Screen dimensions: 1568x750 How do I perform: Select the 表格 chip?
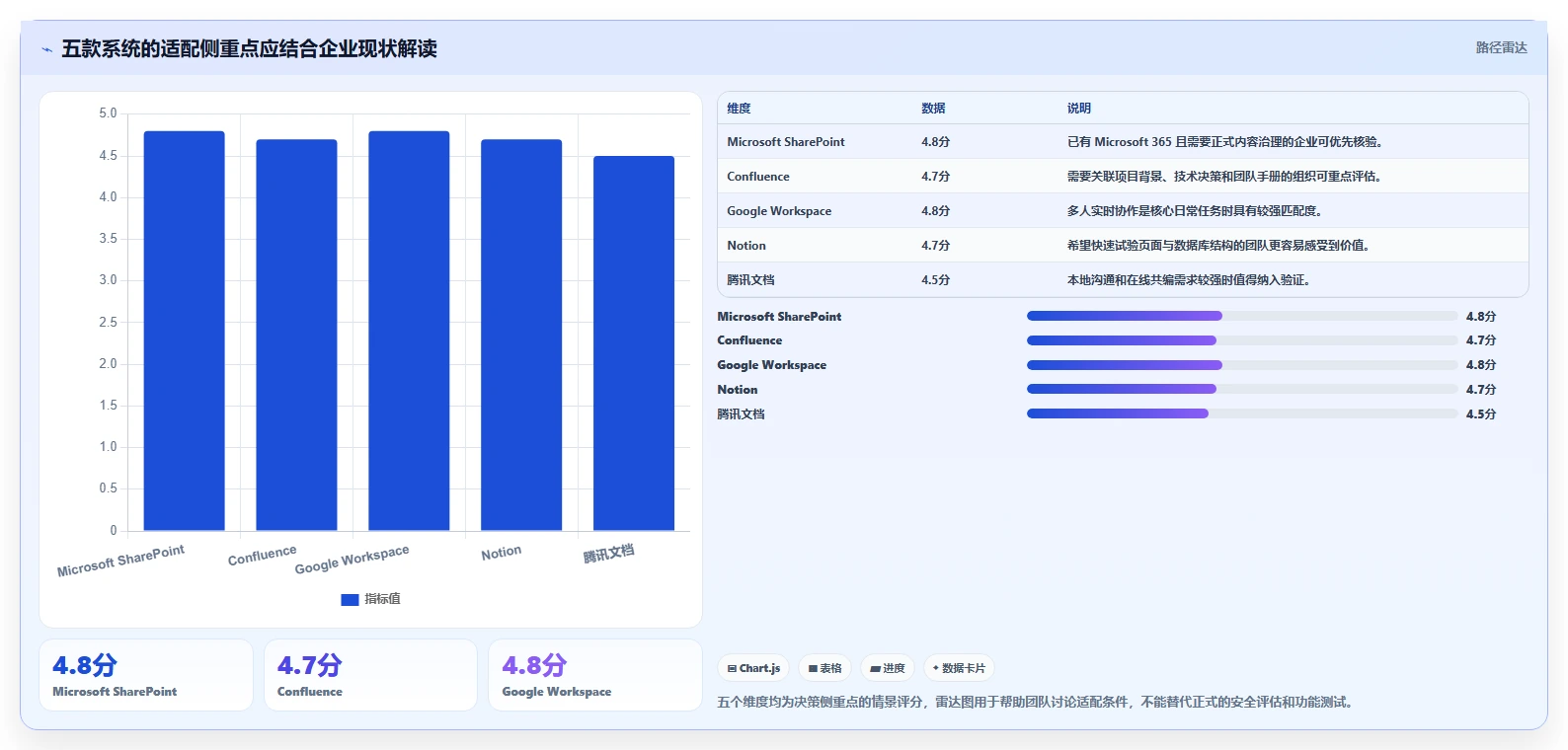[824, 668]
